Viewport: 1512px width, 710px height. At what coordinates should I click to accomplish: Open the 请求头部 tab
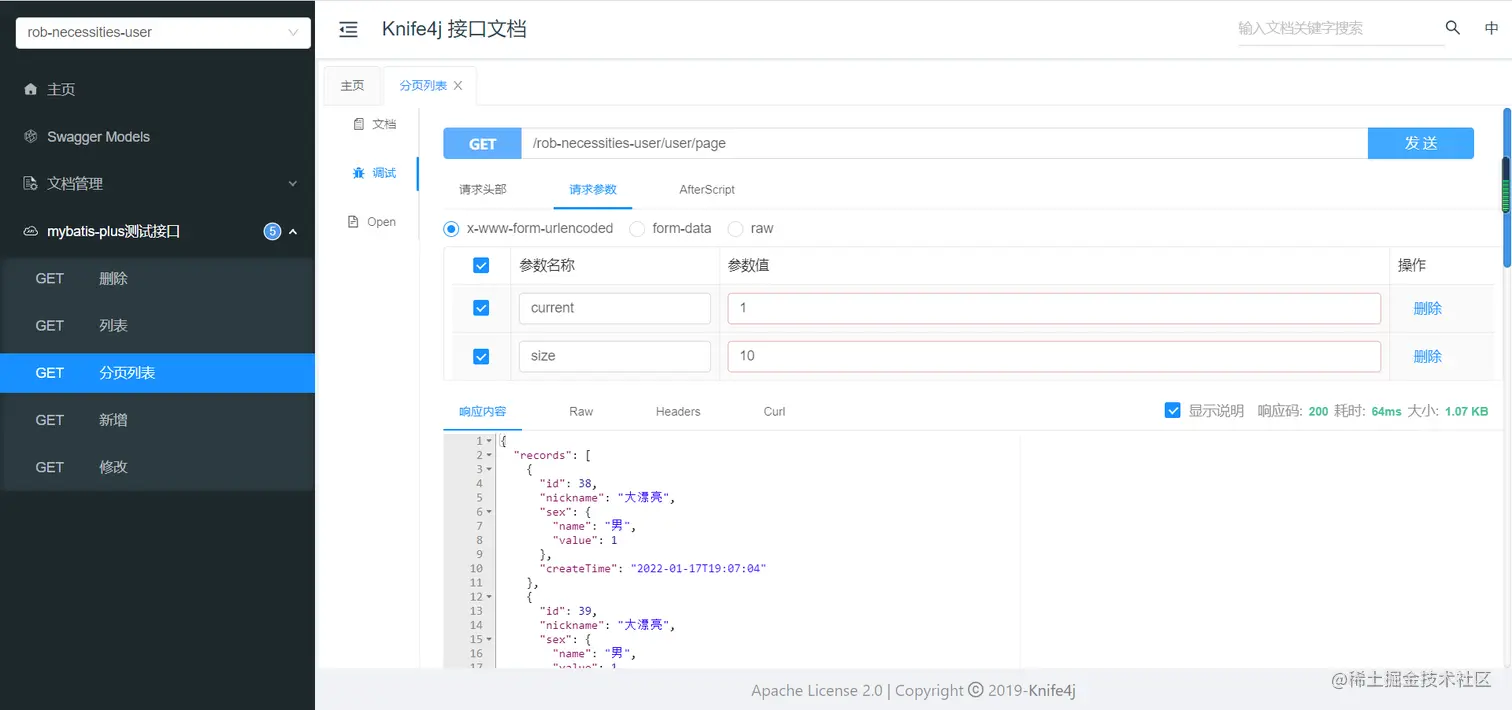pyautogui.click(x=483, y=189)
